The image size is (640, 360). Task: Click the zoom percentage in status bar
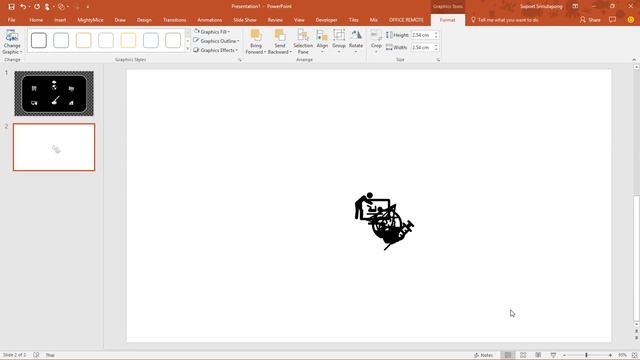click(622, 355)
